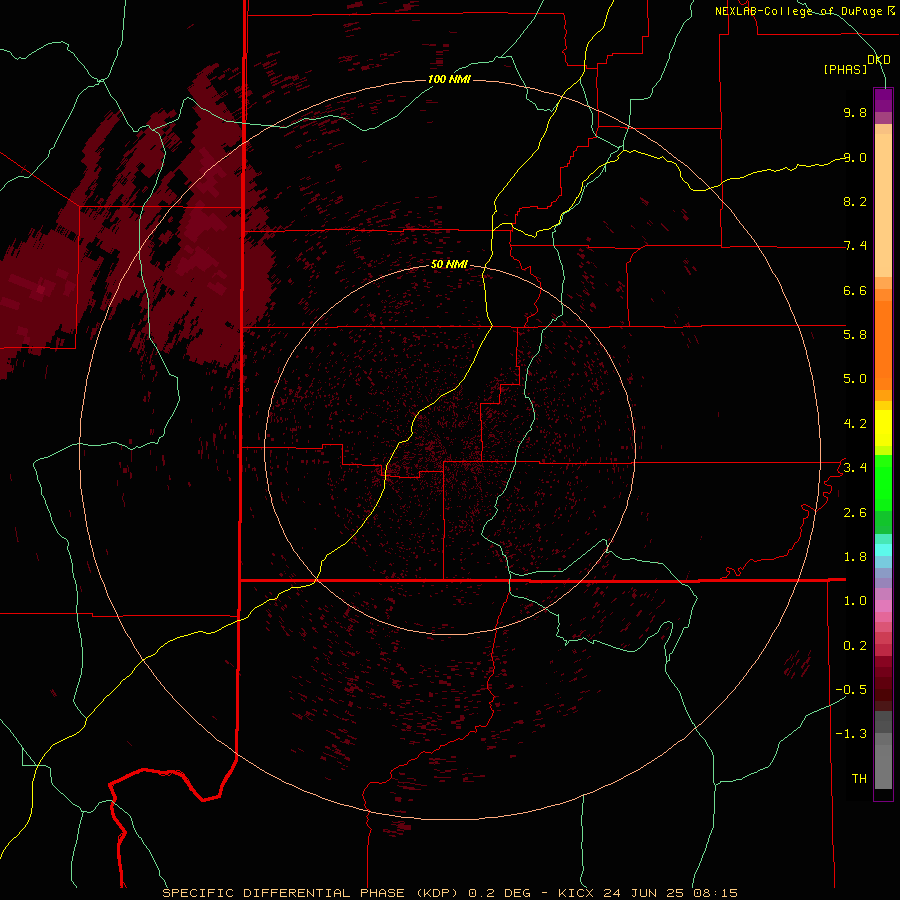Click the DKD label above the color scale
900x900 pixels.
point(879,60)
